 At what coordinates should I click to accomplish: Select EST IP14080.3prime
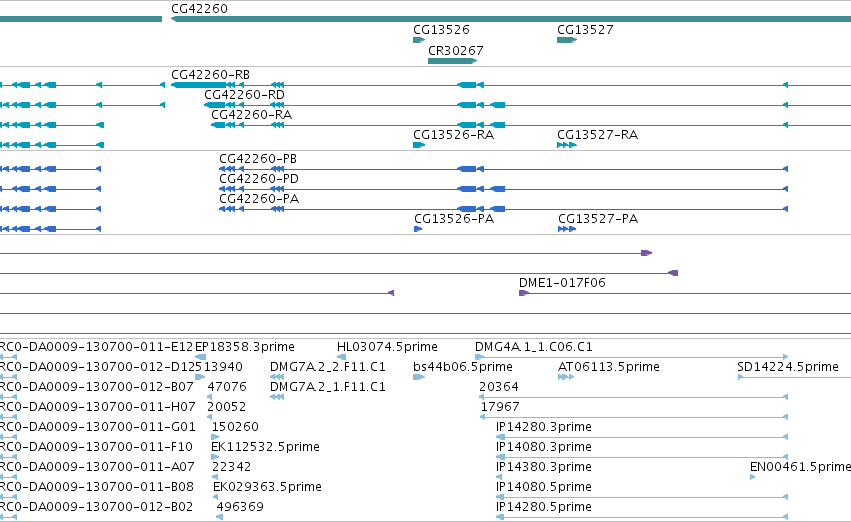point(543,447)
